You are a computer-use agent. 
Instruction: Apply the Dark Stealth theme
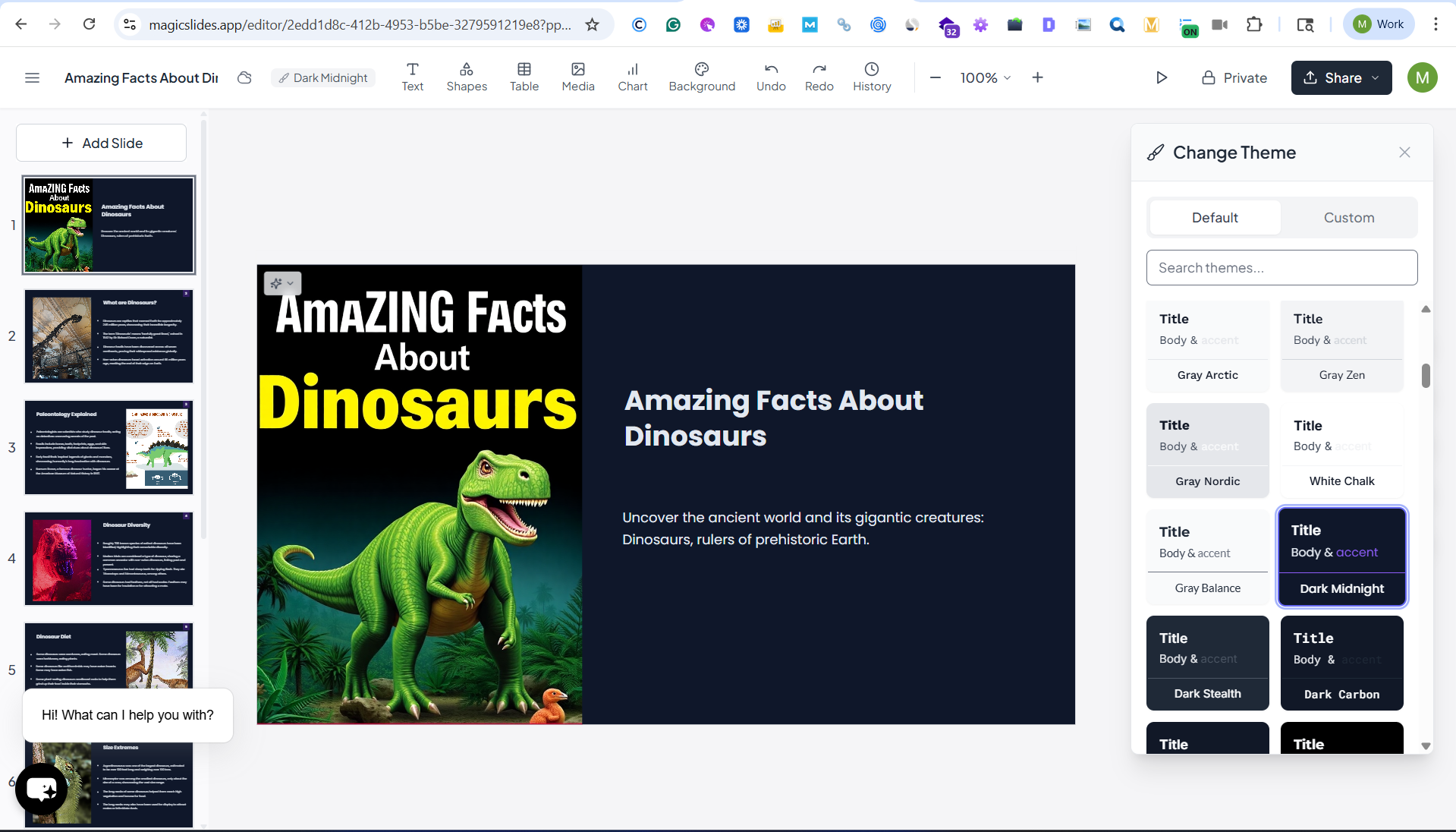[1206, 663]
